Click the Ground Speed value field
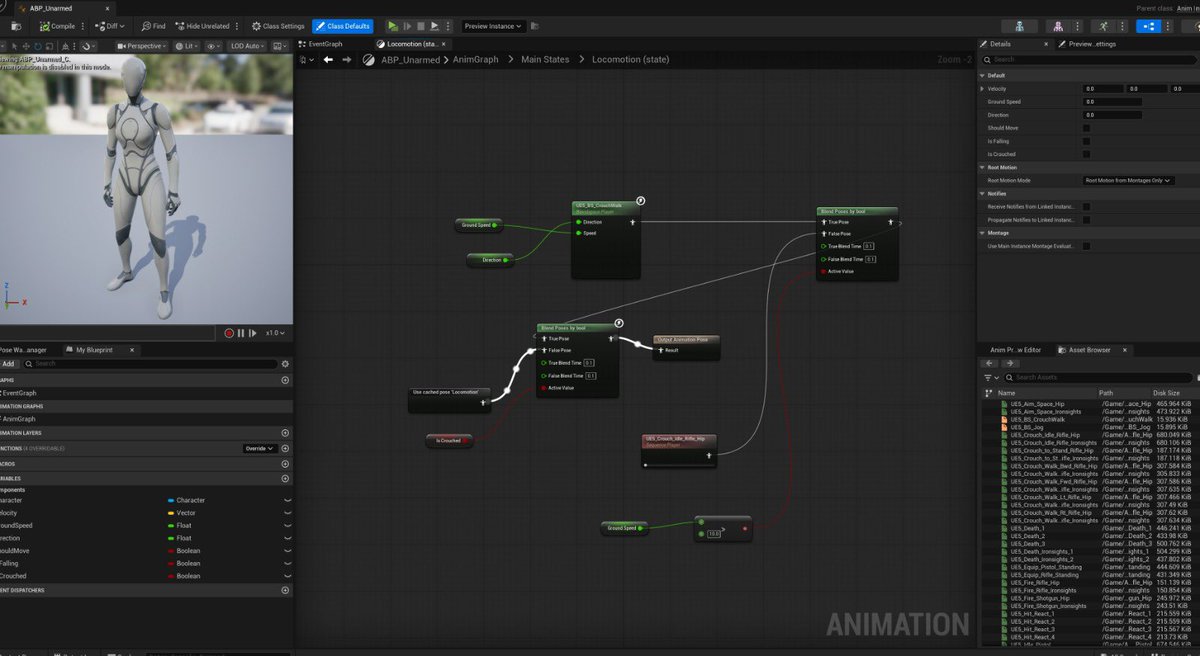This screenshot has height=656, width=1200. coord(1112,101)
